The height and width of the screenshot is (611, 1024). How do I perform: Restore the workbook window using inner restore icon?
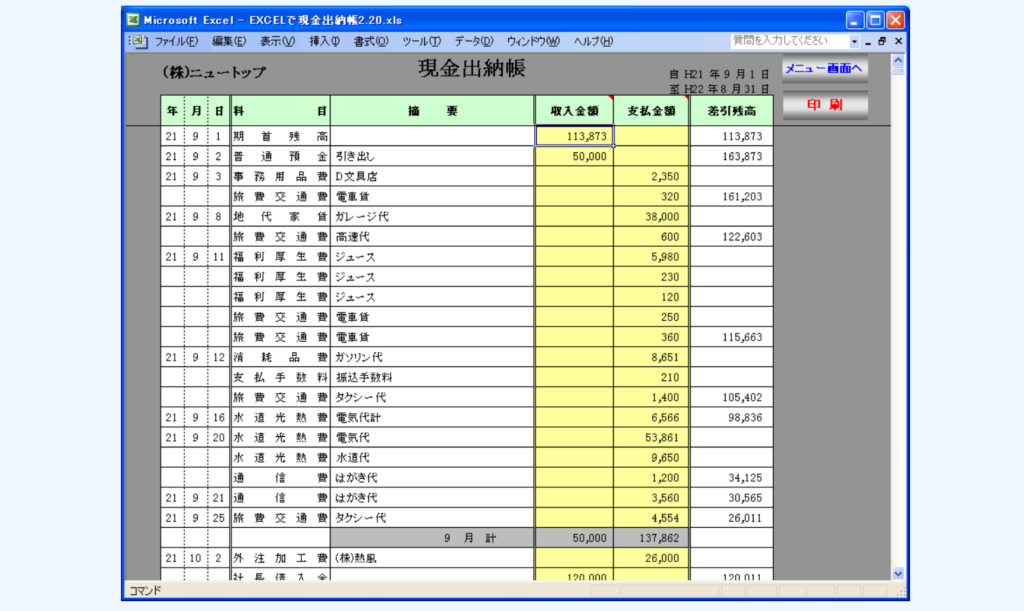coord(882,41)
